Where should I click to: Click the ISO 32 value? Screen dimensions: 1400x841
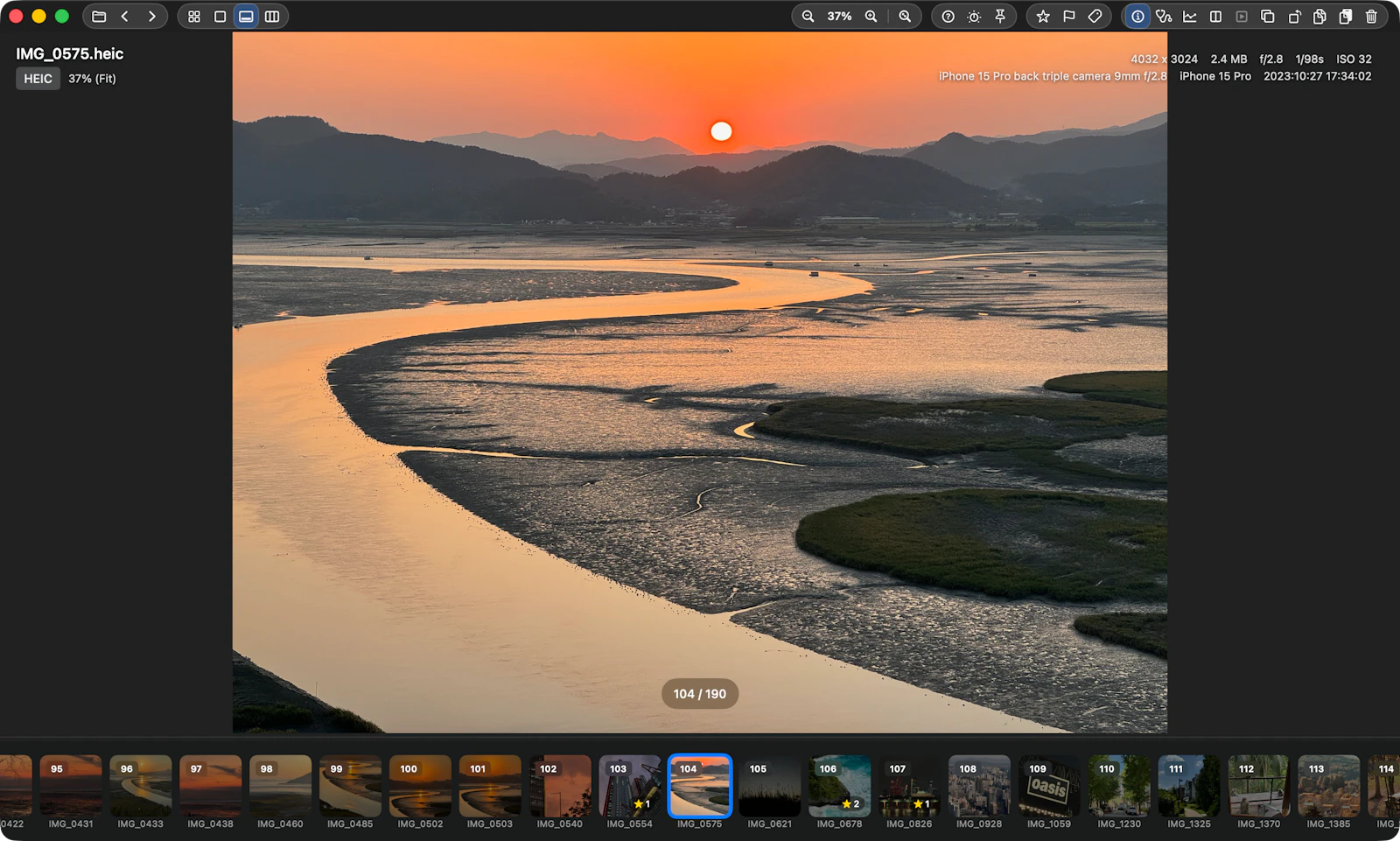click(x=1354, y=60)
